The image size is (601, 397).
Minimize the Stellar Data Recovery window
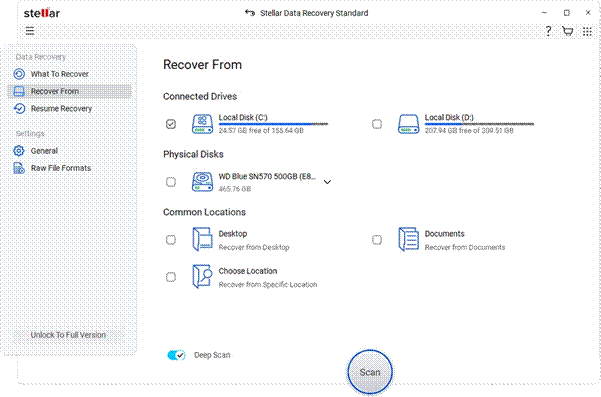[x=544, y=13]
